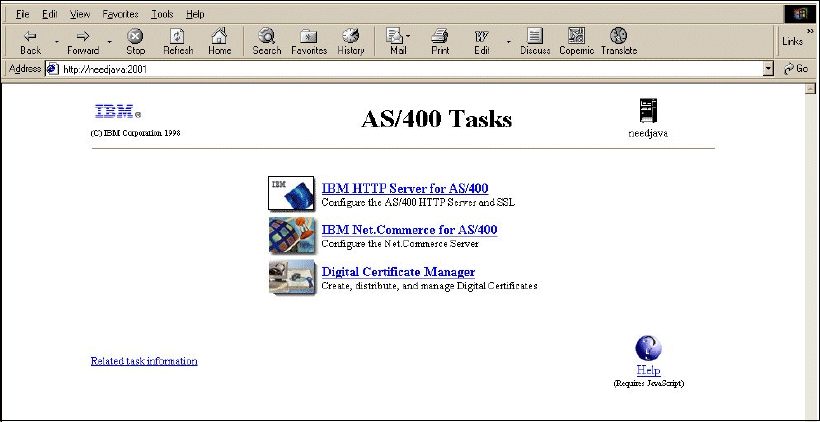820x422 pixels.
Task: Open the Mail dropdown arrow
Action: tap(408, 36)
